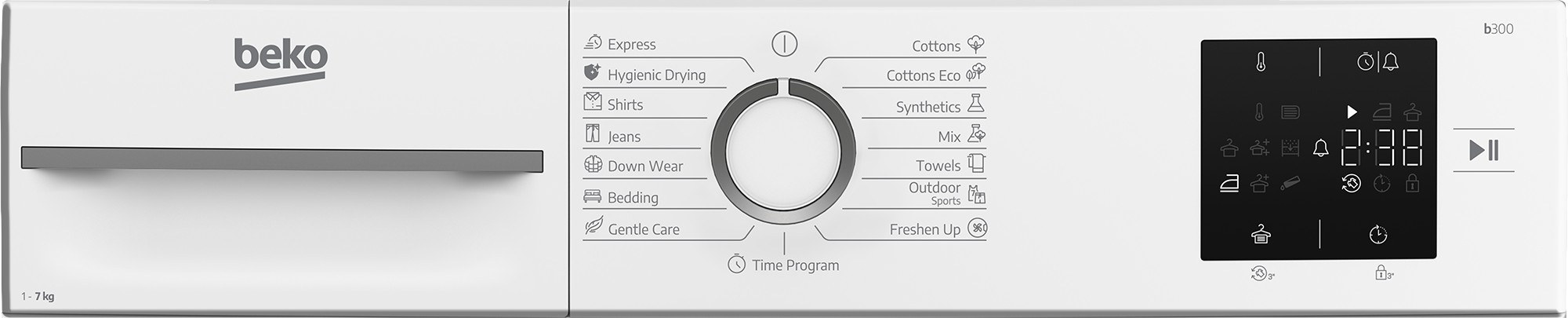
Task: Tap the Start/Pause button
Action: point(1483,150)
